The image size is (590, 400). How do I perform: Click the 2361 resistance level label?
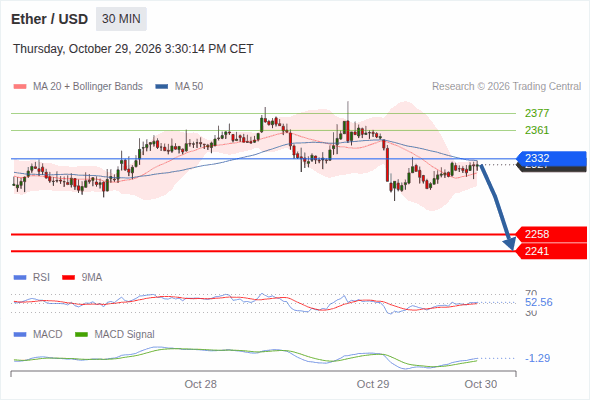[537, 130]
